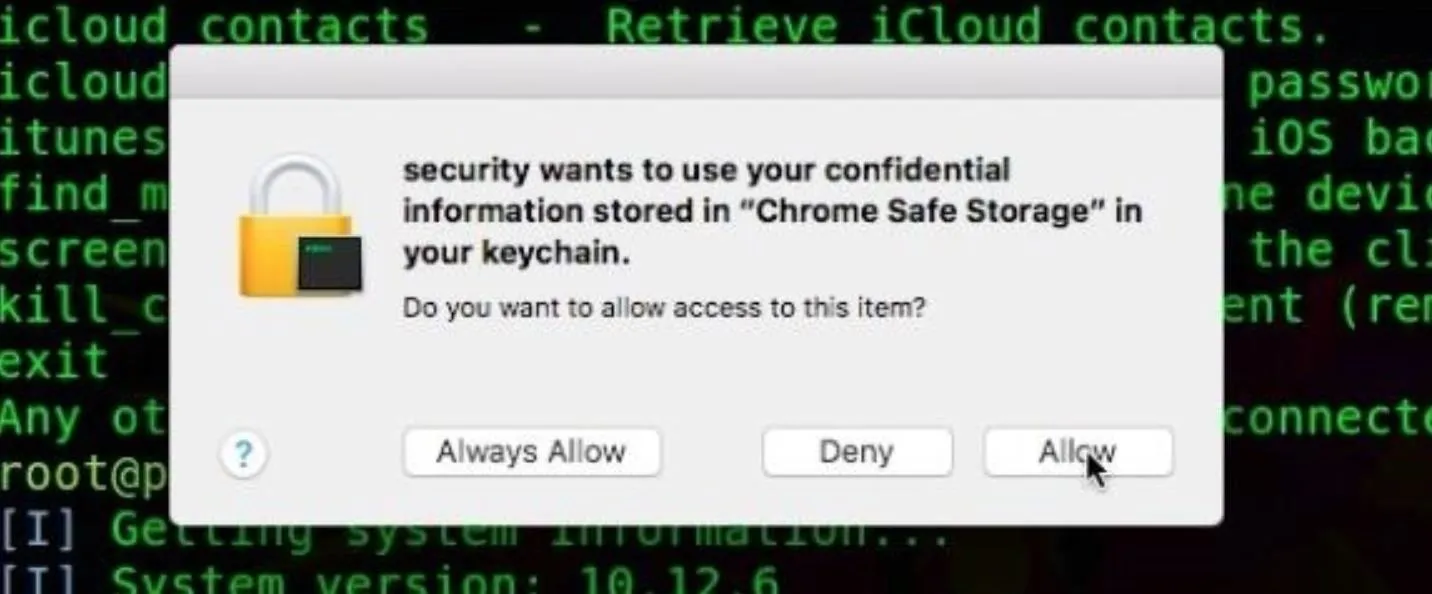Click the "icloud contacts" command text

(213, 25)
